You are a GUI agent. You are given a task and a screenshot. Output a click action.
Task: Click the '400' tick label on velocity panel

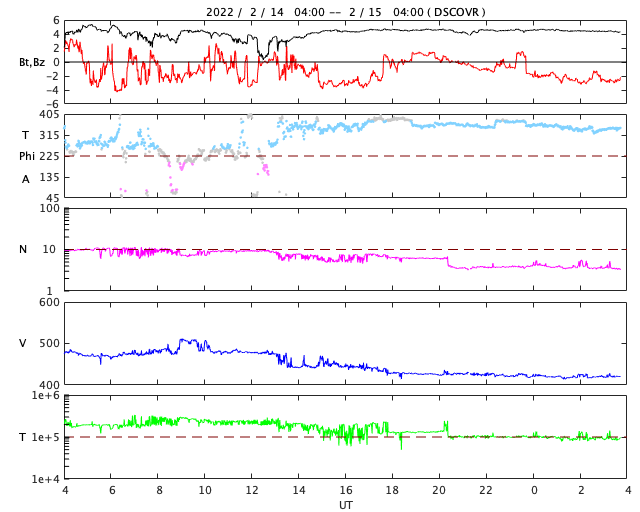point(49,385)
